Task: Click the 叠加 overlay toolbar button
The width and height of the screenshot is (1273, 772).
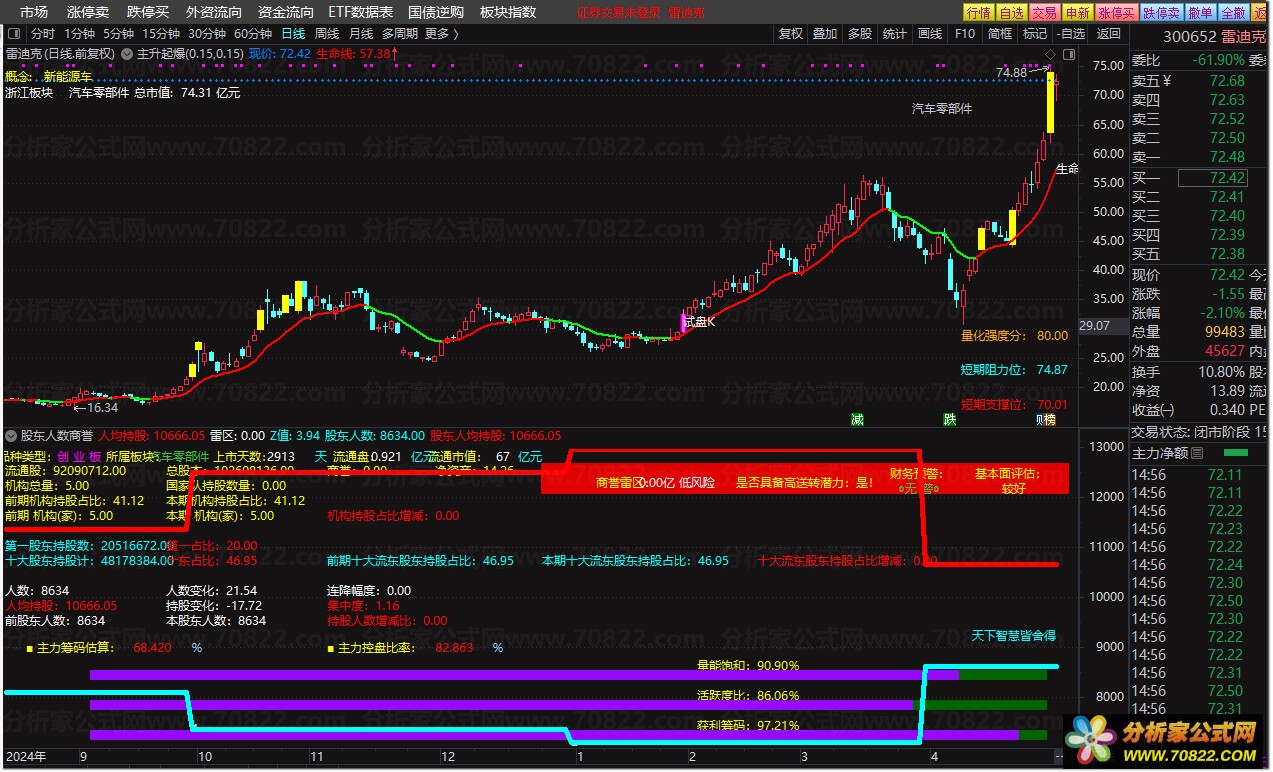Action: [x=825, y=33]
